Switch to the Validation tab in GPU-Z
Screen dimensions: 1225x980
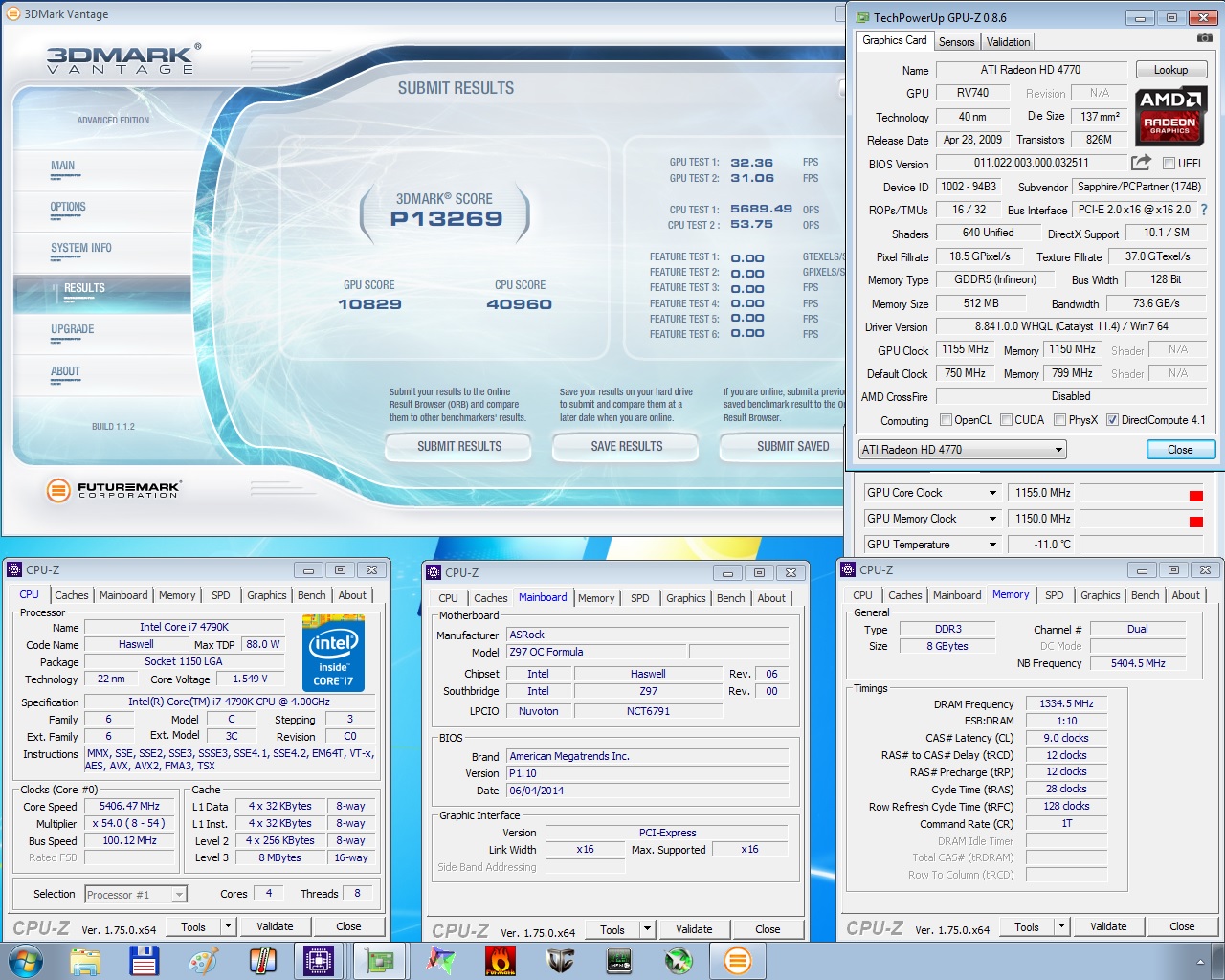point(1008,42)
